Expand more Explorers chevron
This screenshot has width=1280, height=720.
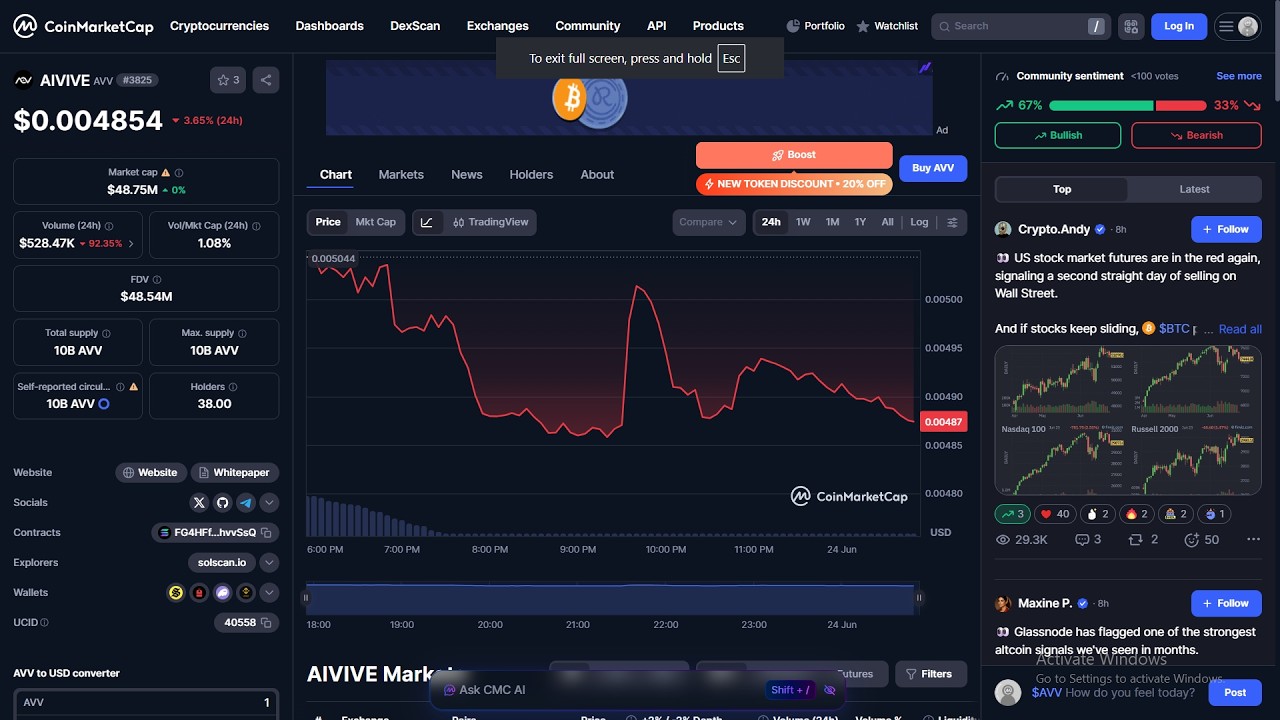click(269, 562)
